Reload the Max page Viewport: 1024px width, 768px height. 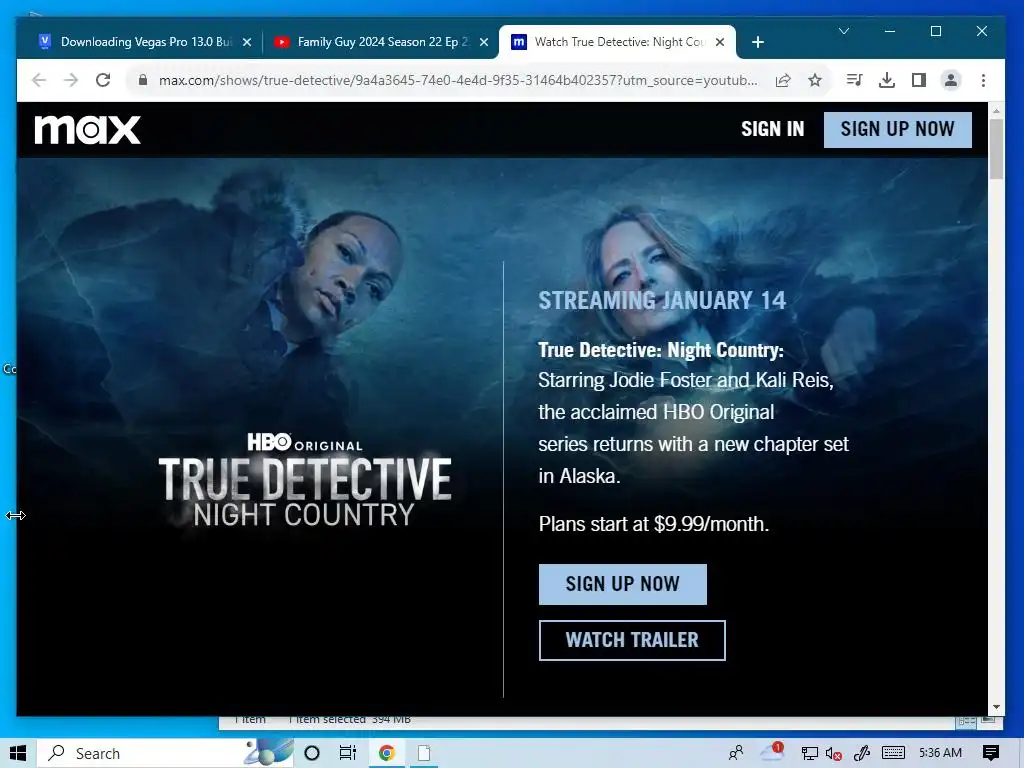103,80
